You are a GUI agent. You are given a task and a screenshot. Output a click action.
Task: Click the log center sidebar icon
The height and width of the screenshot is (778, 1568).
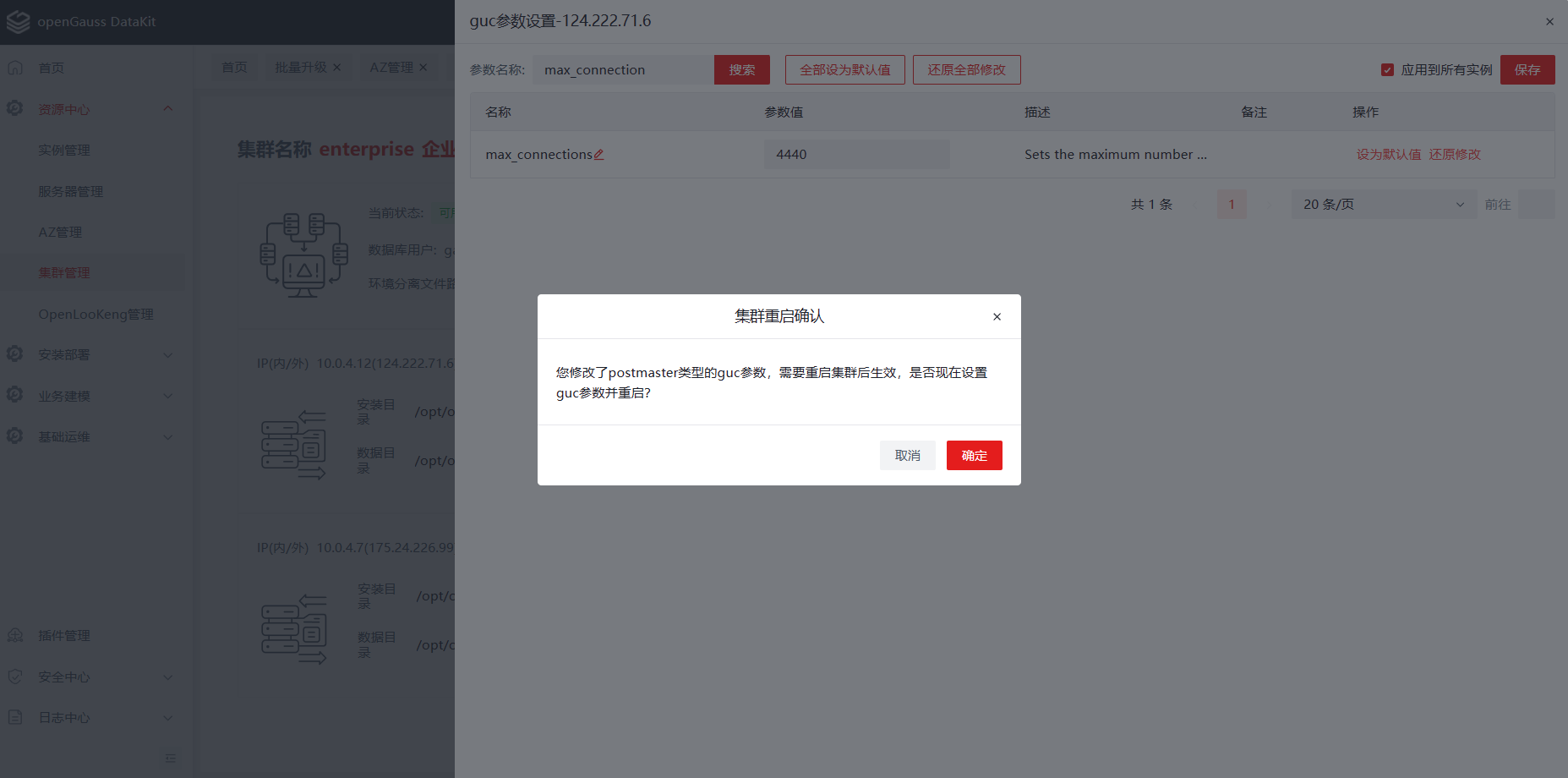point(15,717)
